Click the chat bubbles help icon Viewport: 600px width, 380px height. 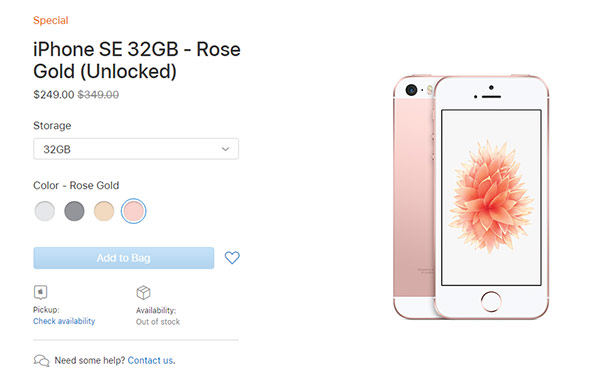(41, 360)
